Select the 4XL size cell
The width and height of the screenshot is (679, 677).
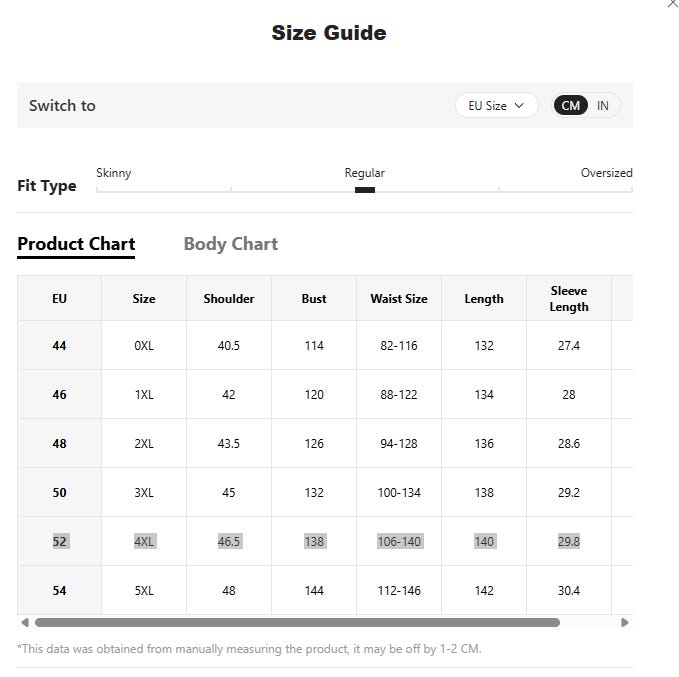click(144, 541)
